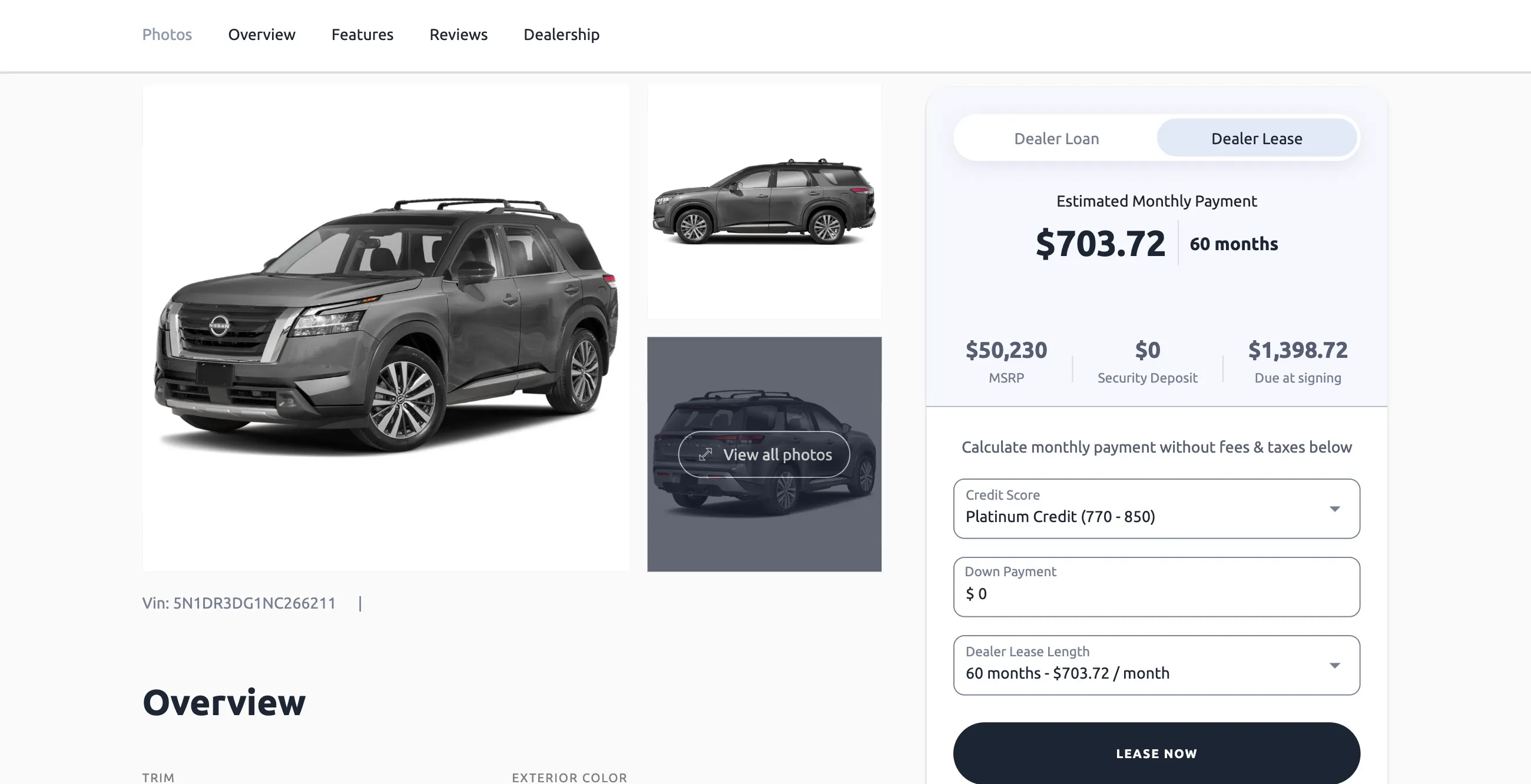
Task: Expand the Dealer Lease Length selector
Action: 1156,665
